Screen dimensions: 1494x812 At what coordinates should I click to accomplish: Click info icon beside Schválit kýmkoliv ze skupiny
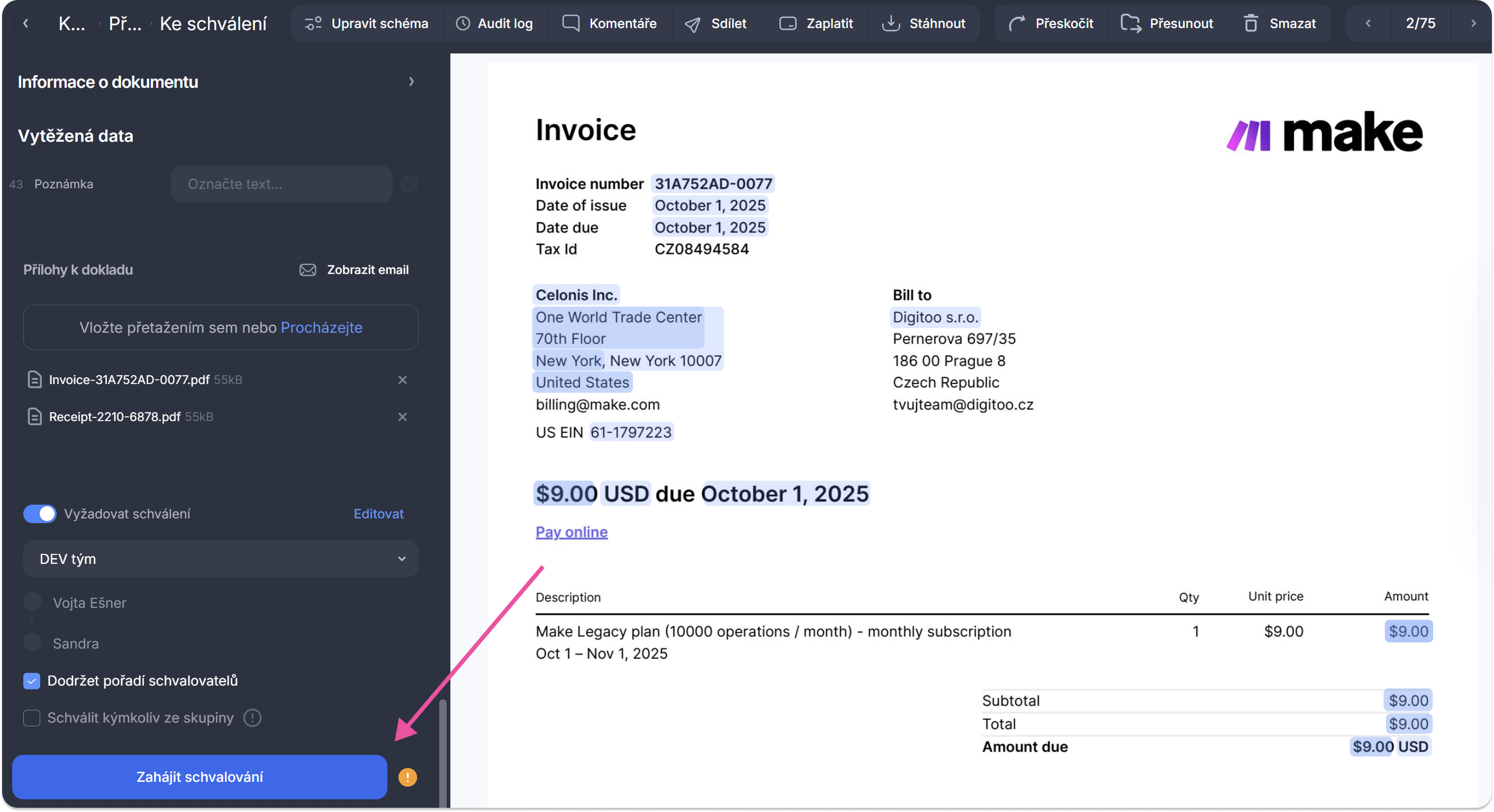click(252, 717)
